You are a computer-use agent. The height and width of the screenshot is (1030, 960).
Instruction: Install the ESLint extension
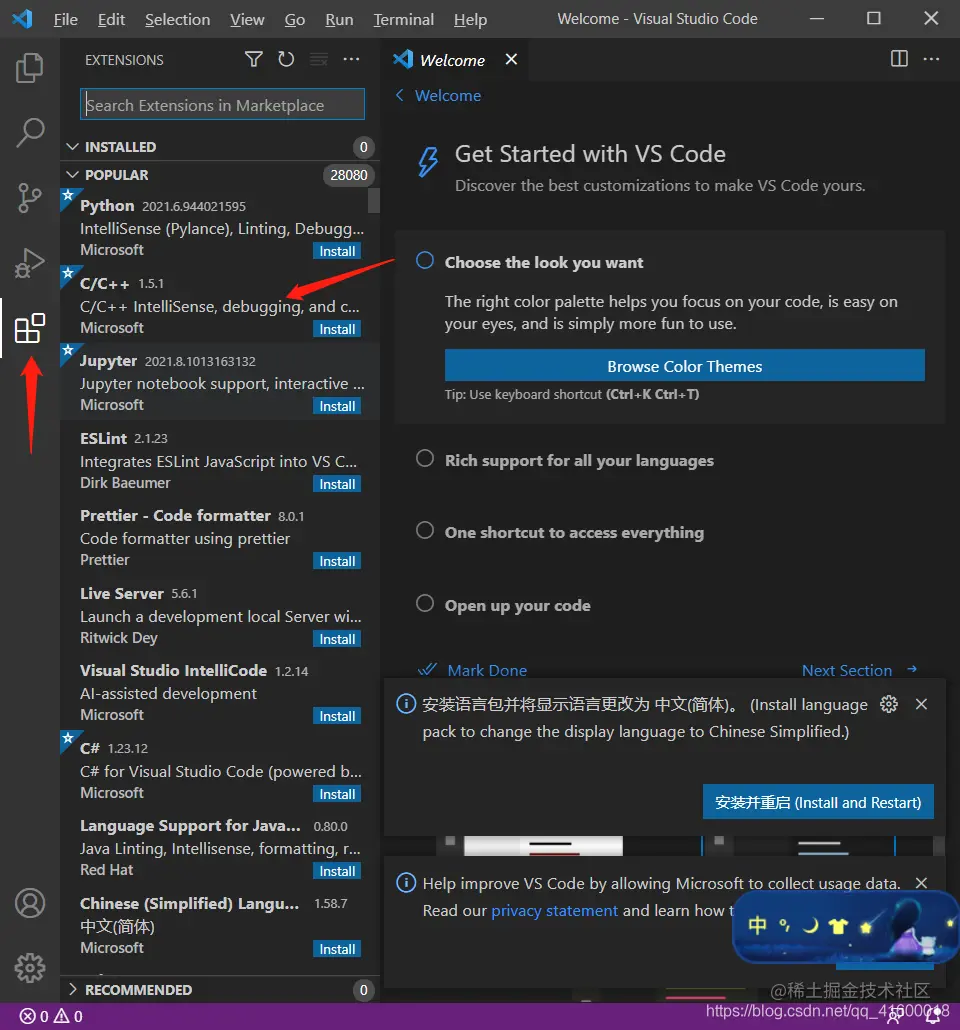point(337,484)
